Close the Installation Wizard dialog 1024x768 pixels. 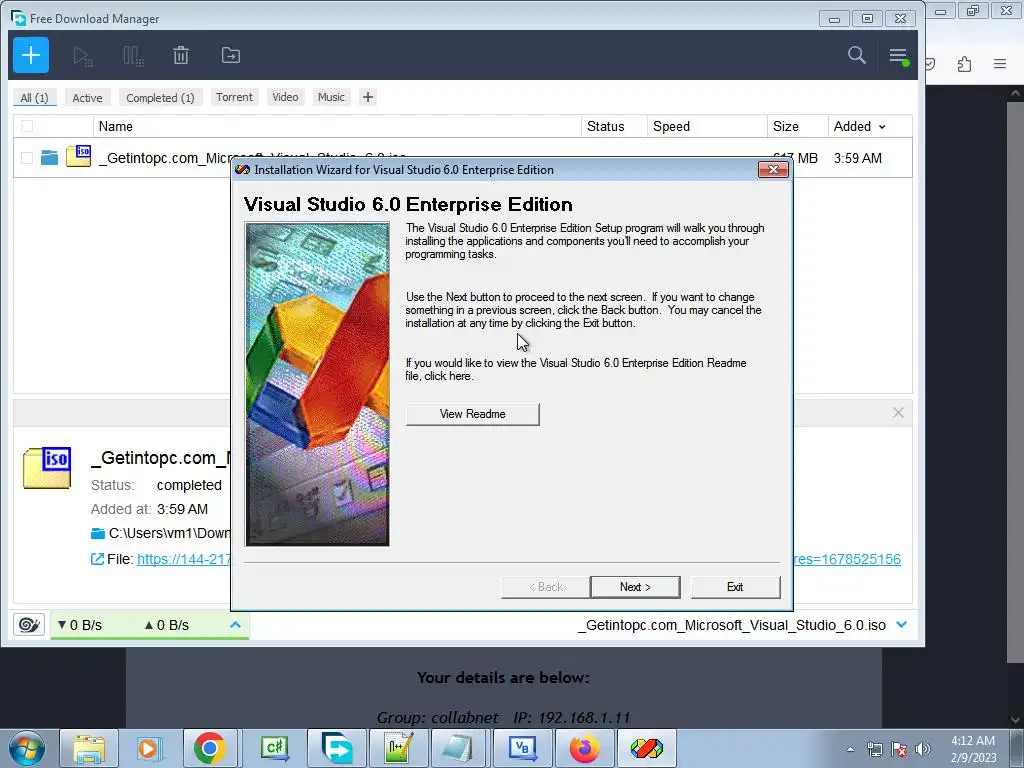[773, 170]
